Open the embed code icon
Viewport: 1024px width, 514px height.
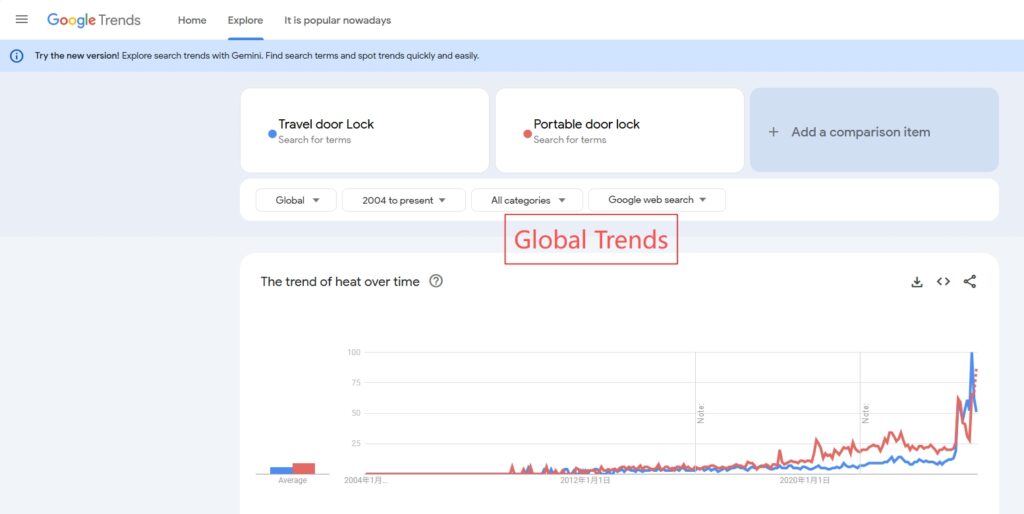(943, 282)
